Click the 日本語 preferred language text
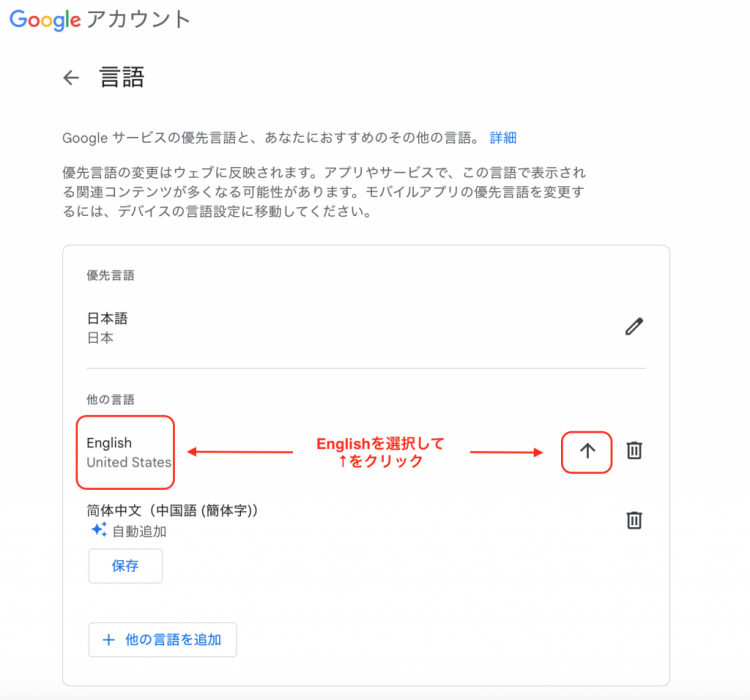The height and width of the screenshot is (700, 750). click(x=107, y=318)
